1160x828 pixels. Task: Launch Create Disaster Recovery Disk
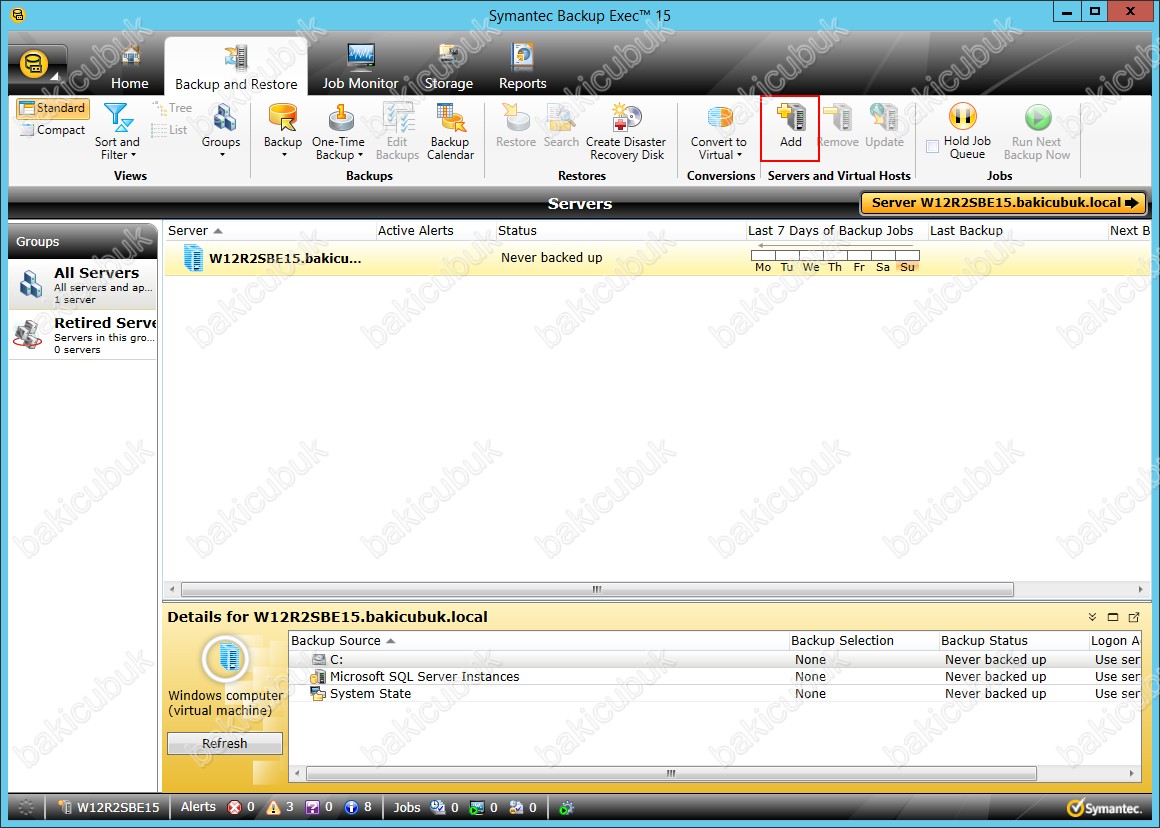626,132
